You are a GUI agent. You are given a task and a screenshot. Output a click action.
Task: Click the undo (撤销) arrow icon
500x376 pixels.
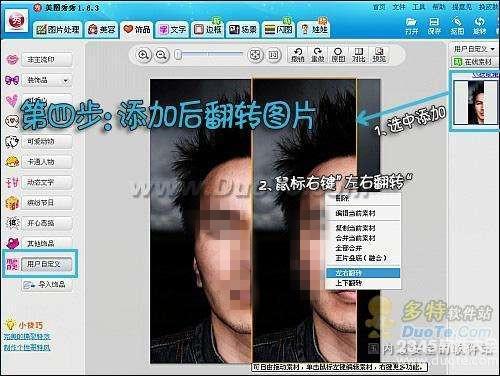(298, 55)
